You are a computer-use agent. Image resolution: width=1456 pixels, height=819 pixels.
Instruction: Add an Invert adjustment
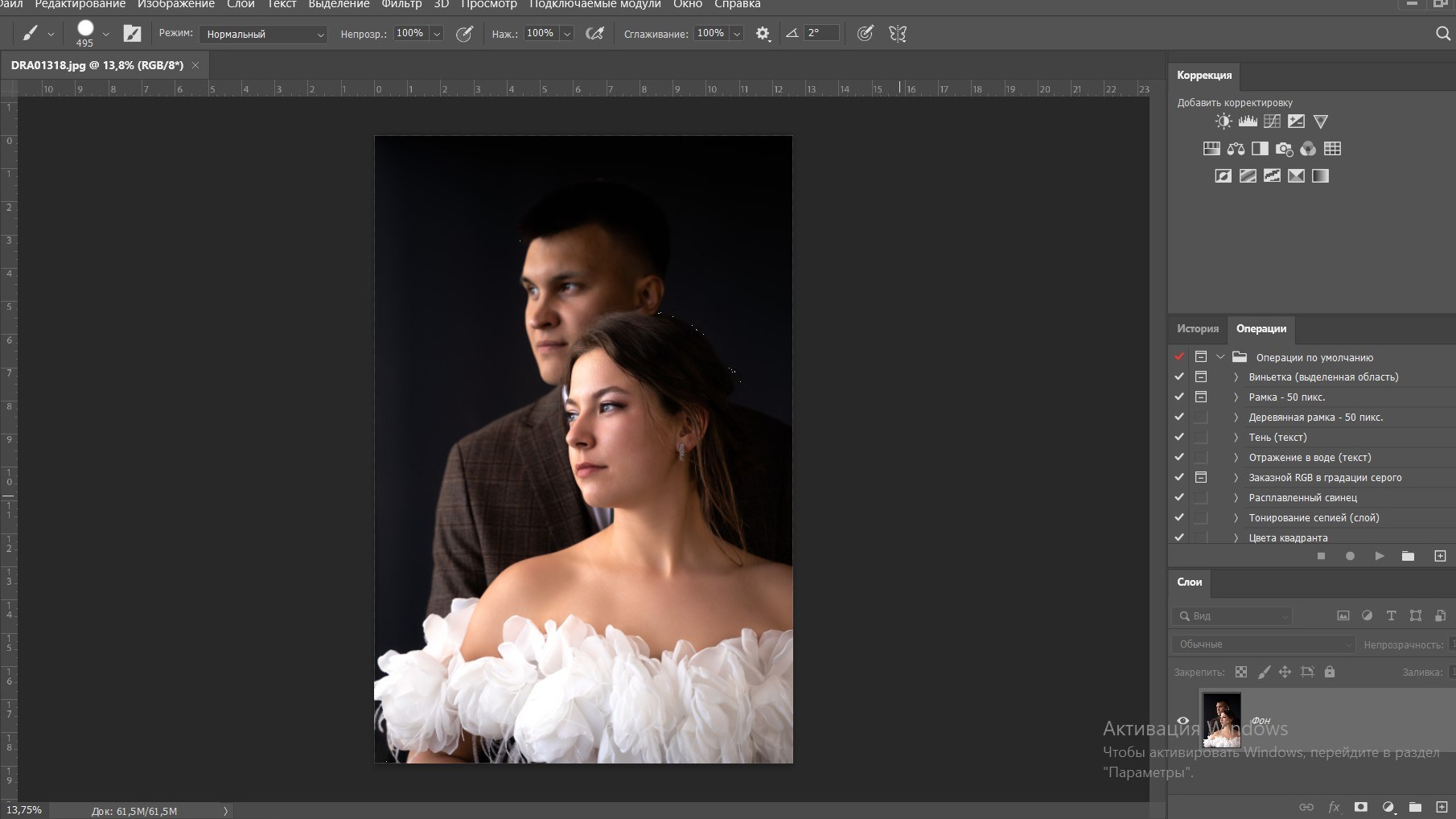[1224, 175]
